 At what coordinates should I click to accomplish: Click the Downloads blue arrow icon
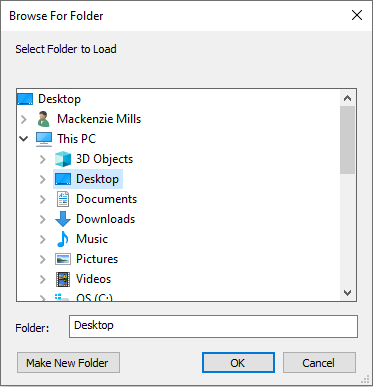click(63, 219)
